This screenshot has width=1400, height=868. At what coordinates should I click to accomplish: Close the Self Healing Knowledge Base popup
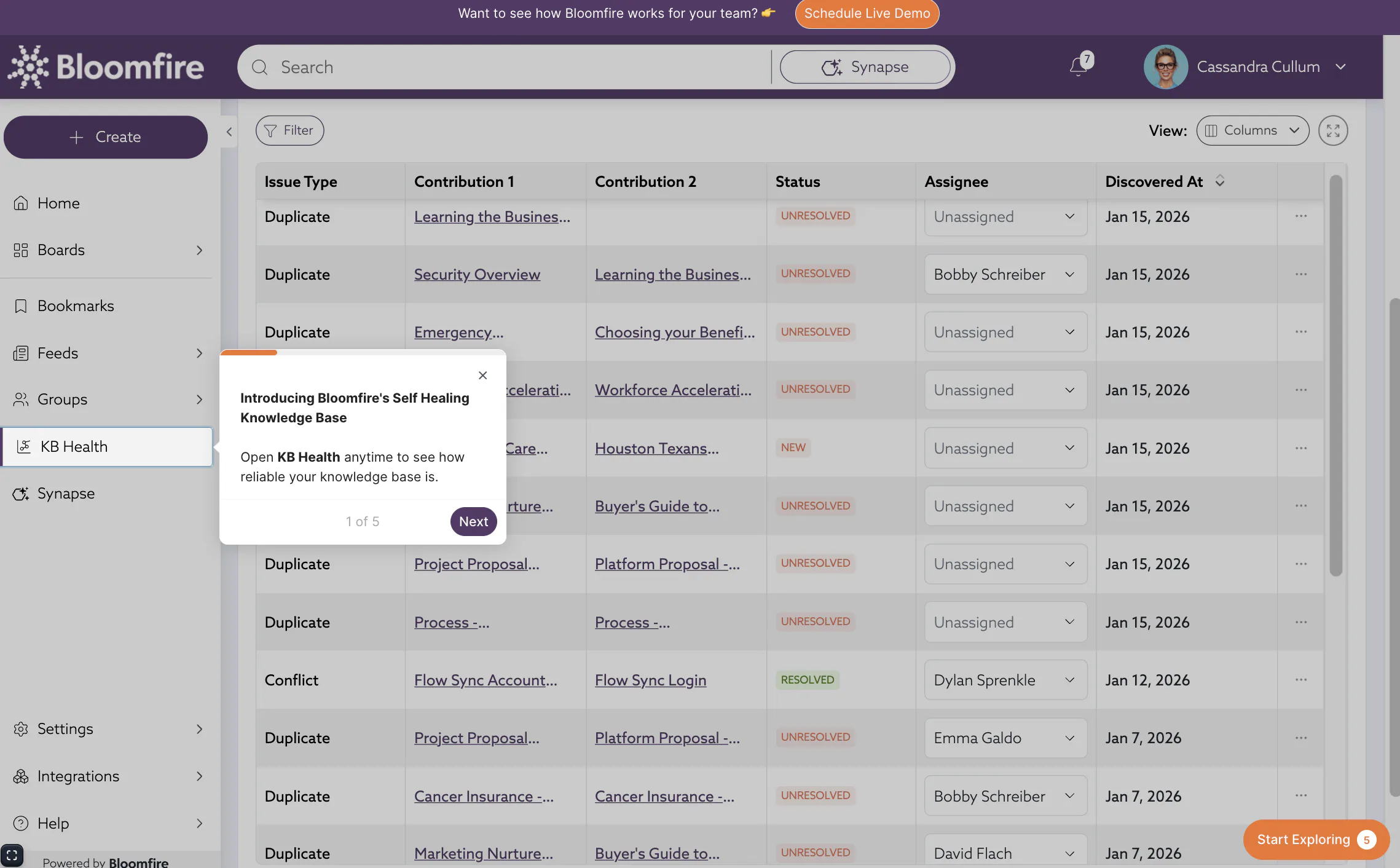pos(483,375)
